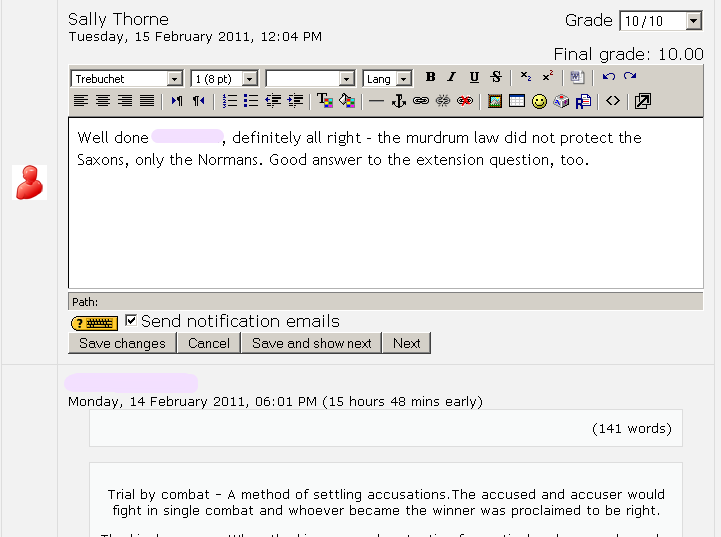Pick the font color tool
Image resolution: width=721 pixels, height=537 pixels.
point(324,101)
